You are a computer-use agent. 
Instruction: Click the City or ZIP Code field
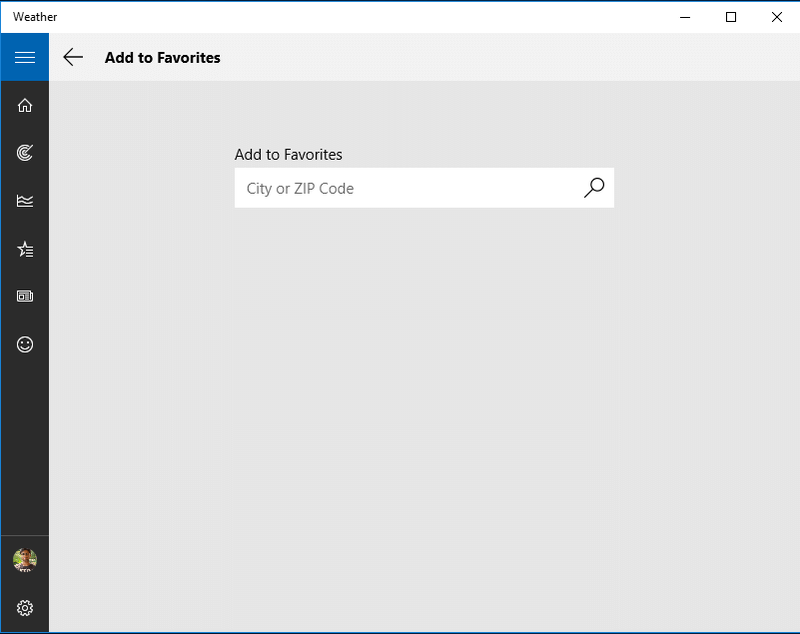pos(408,188)
